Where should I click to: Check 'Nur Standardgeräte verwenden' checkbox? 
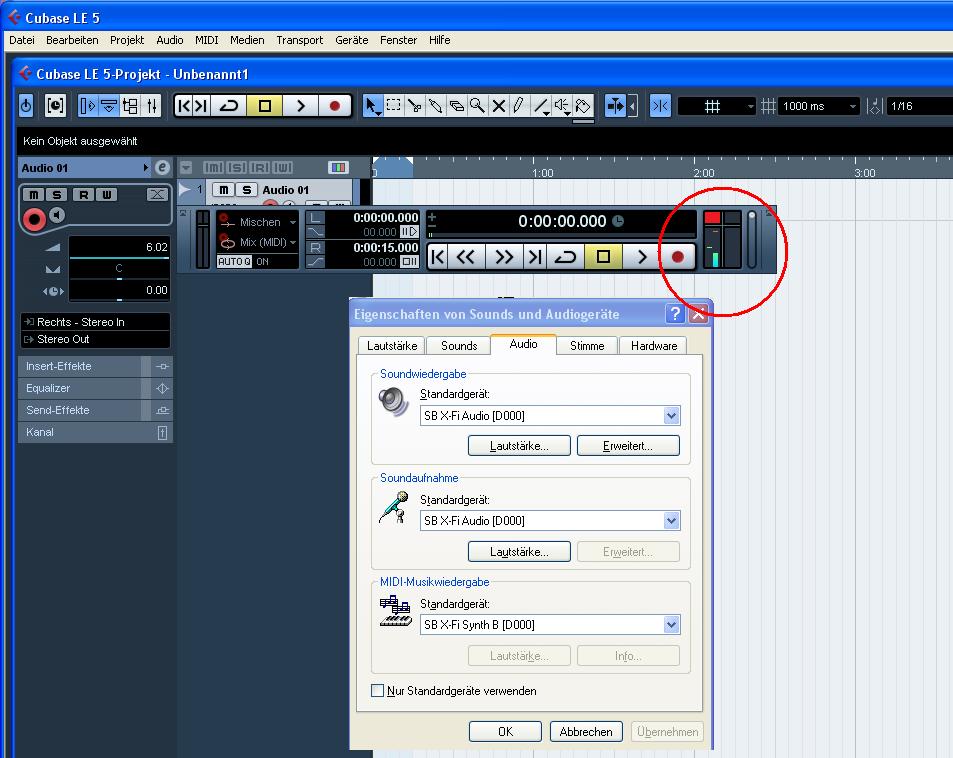[x=377, y=691]
